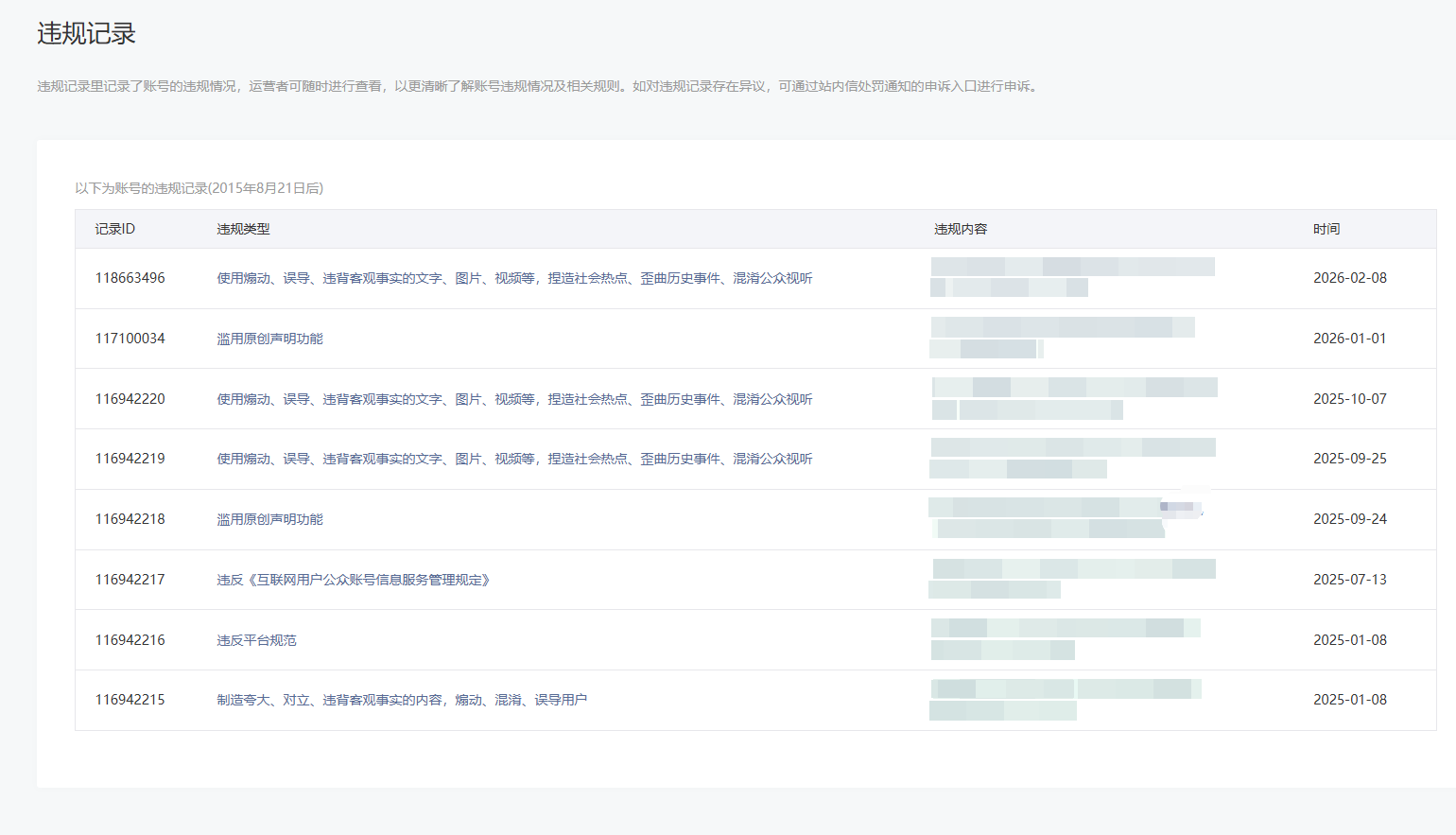
Task: Click the 违规类型 column header
Action: (x=243, y=229)
